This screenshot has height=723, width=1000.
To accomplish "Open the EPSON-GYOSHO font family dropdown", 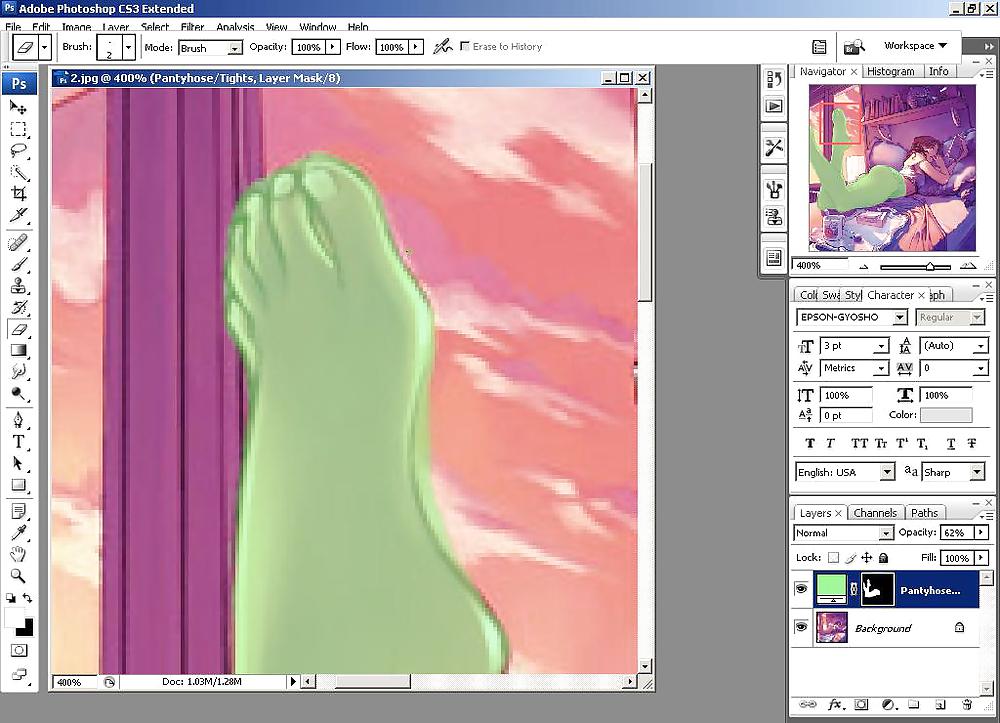I will pyautogui.click(x=900, y=317).
